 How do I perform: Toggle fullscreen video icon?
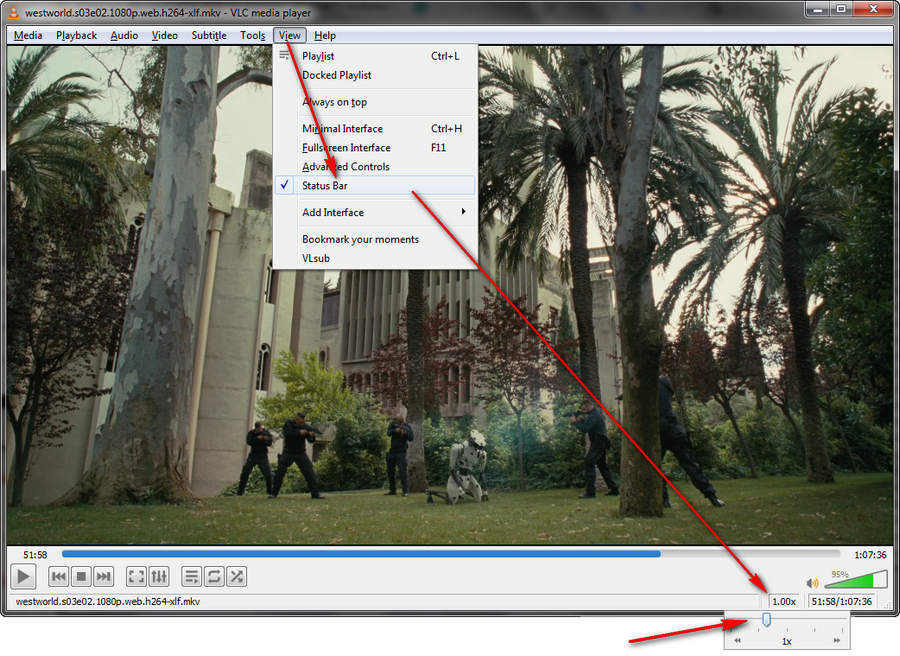pyautogui.click(x=136, y=576)
